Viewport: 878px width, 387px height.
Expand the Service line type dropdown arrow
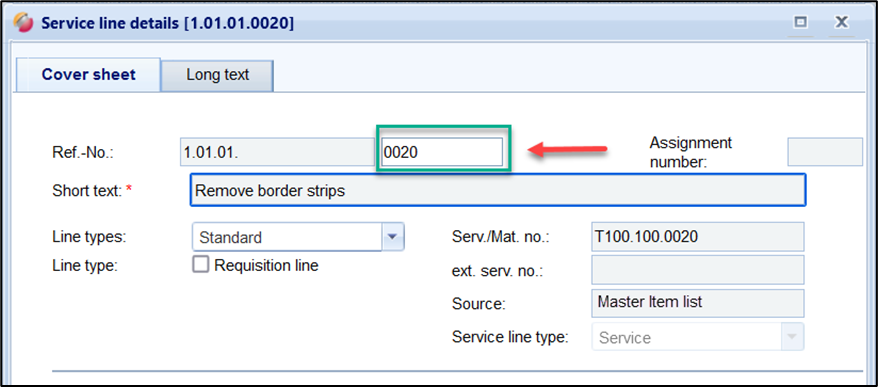[x=792, y=337]
